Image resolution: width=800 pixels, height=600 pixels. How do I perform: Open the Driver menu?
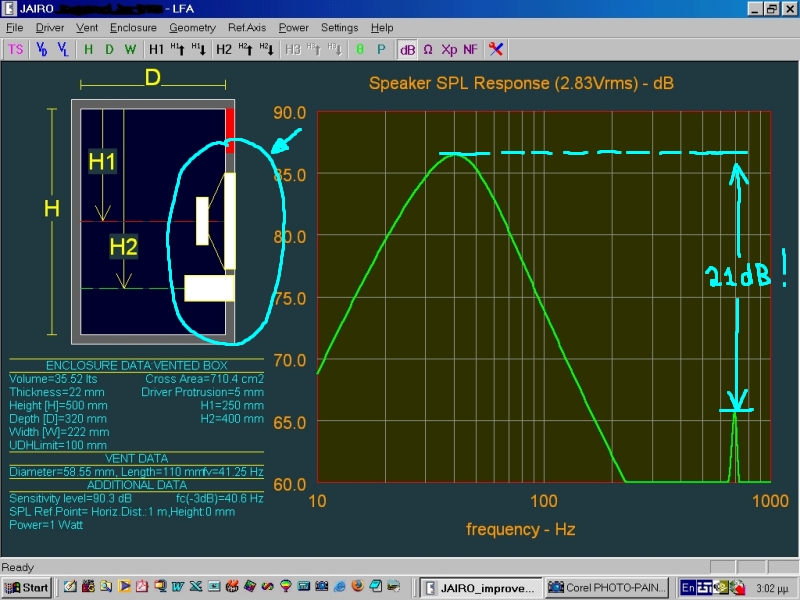click(x=49, y=28)
